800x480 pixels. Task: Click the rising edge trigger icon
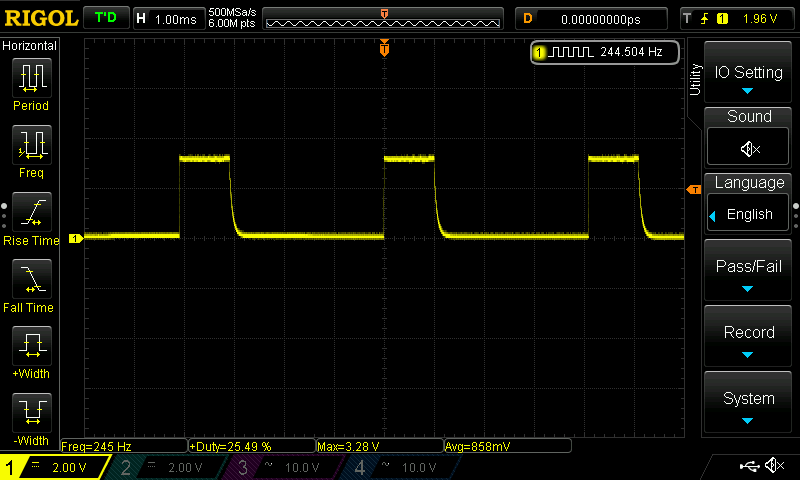[704, 19]
